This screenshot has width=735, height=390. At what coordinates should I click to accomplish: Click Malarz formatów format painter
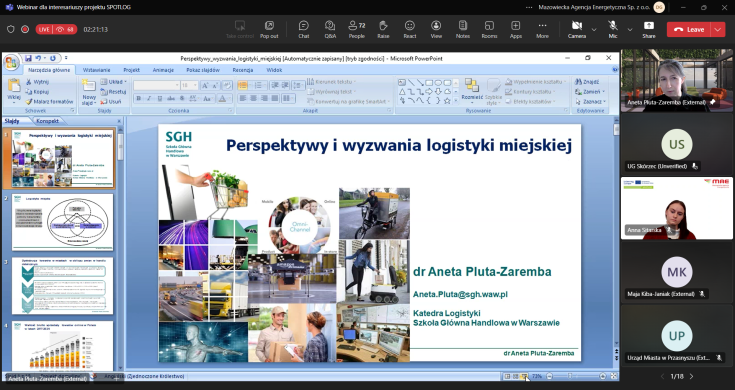coord(49,101)
